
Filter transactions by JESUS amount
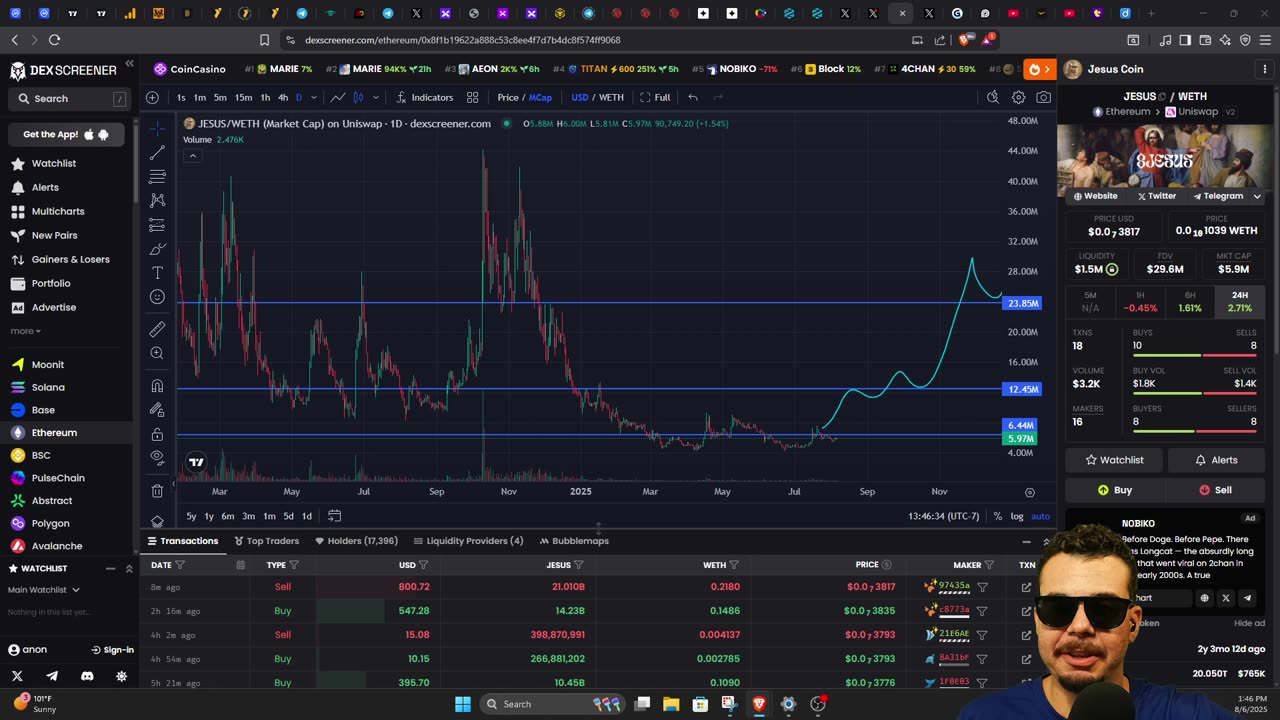[579, 565]
